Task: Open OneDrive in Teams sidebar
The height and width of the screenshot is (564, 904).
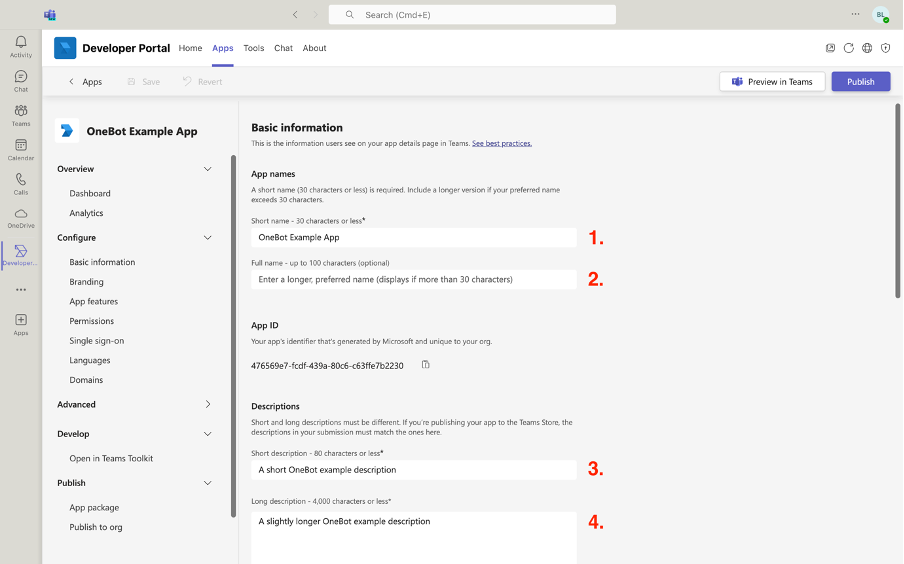Action: (21, 218)
